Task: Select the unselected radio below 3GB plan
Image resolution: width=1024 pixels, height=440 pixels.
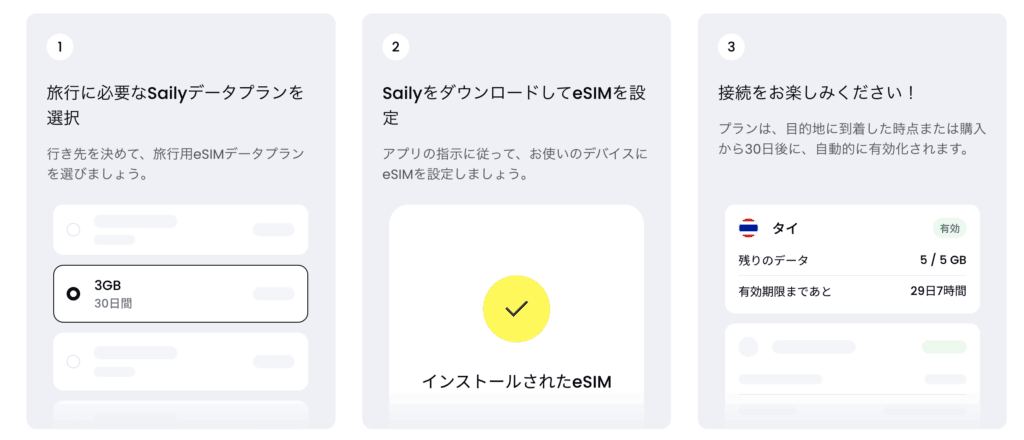Action: [73, 360]
